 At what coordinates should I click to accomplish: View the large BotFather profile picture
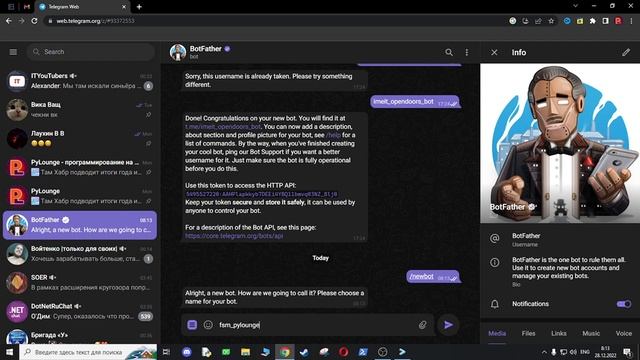point(560,143)
